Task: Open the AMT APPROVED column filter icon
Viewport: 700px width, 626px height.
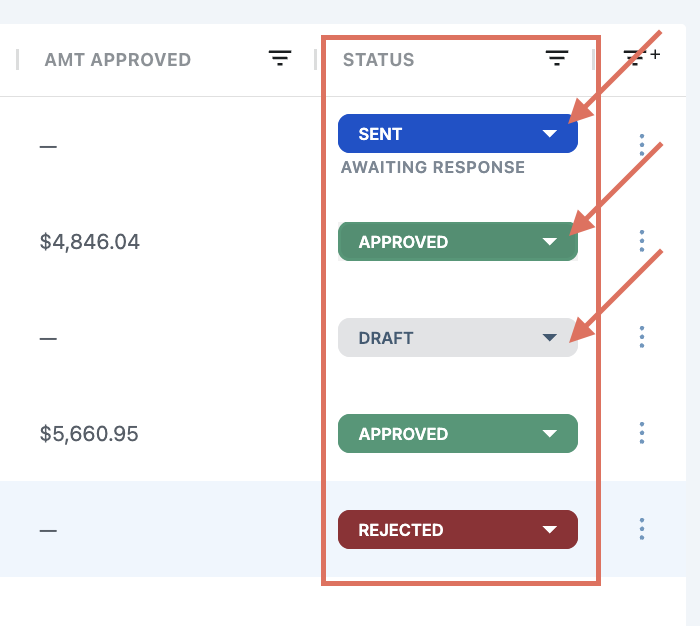Action: click(280, 58)
